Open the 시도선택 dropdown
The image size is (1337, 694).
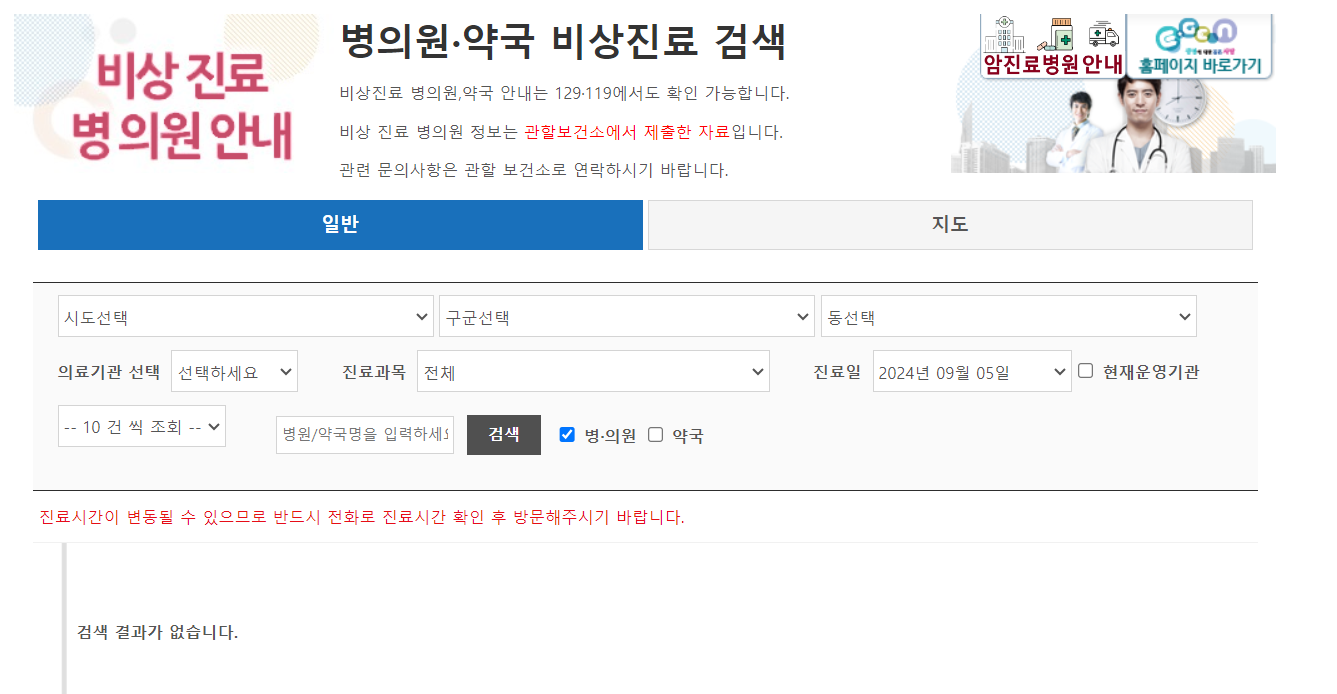tap(245, 315)
